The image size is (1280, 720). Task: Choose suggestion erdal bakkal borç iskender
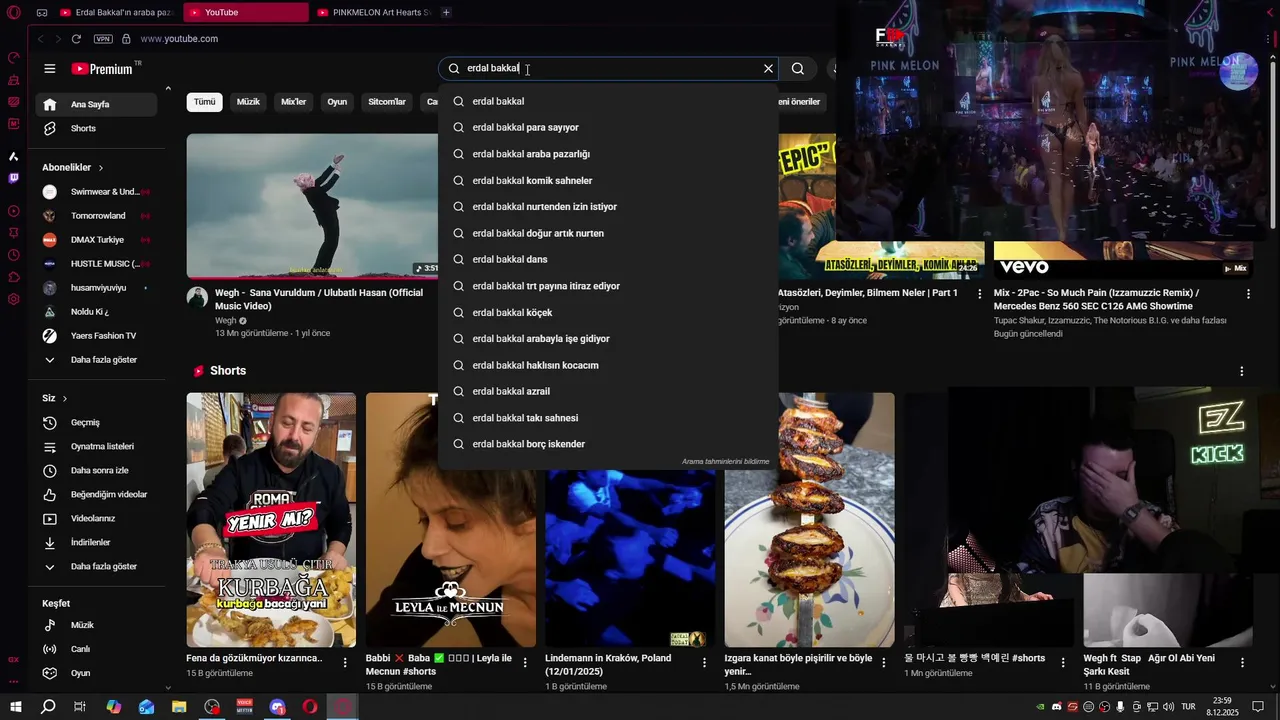pyautogui.click(x=608, y=444)
